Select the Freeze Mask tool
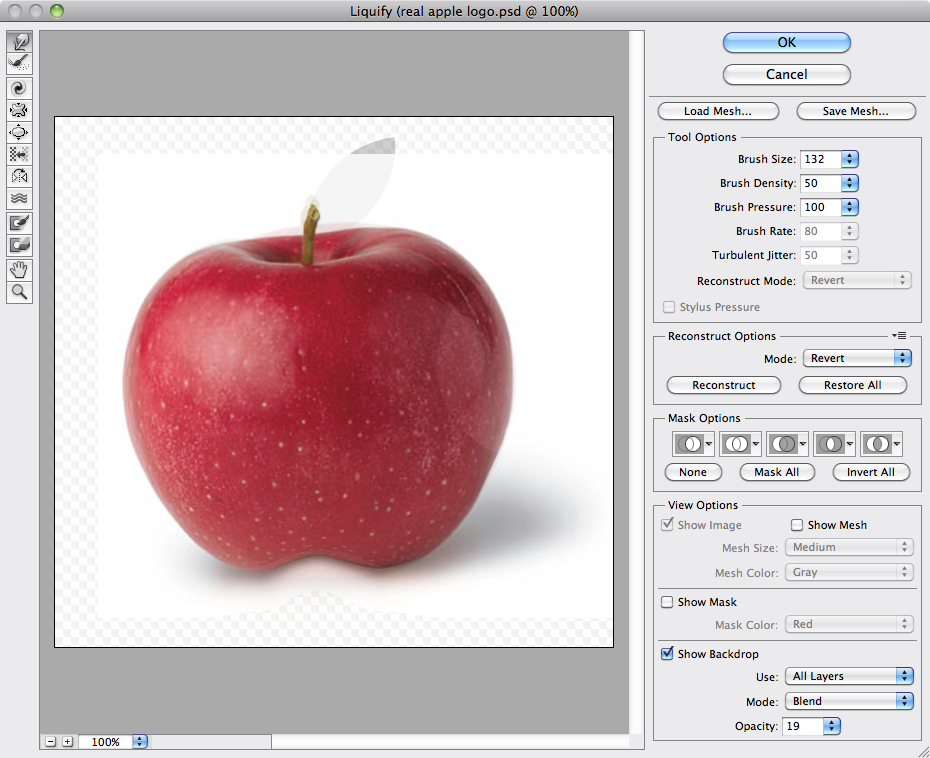 click(19, 223)
